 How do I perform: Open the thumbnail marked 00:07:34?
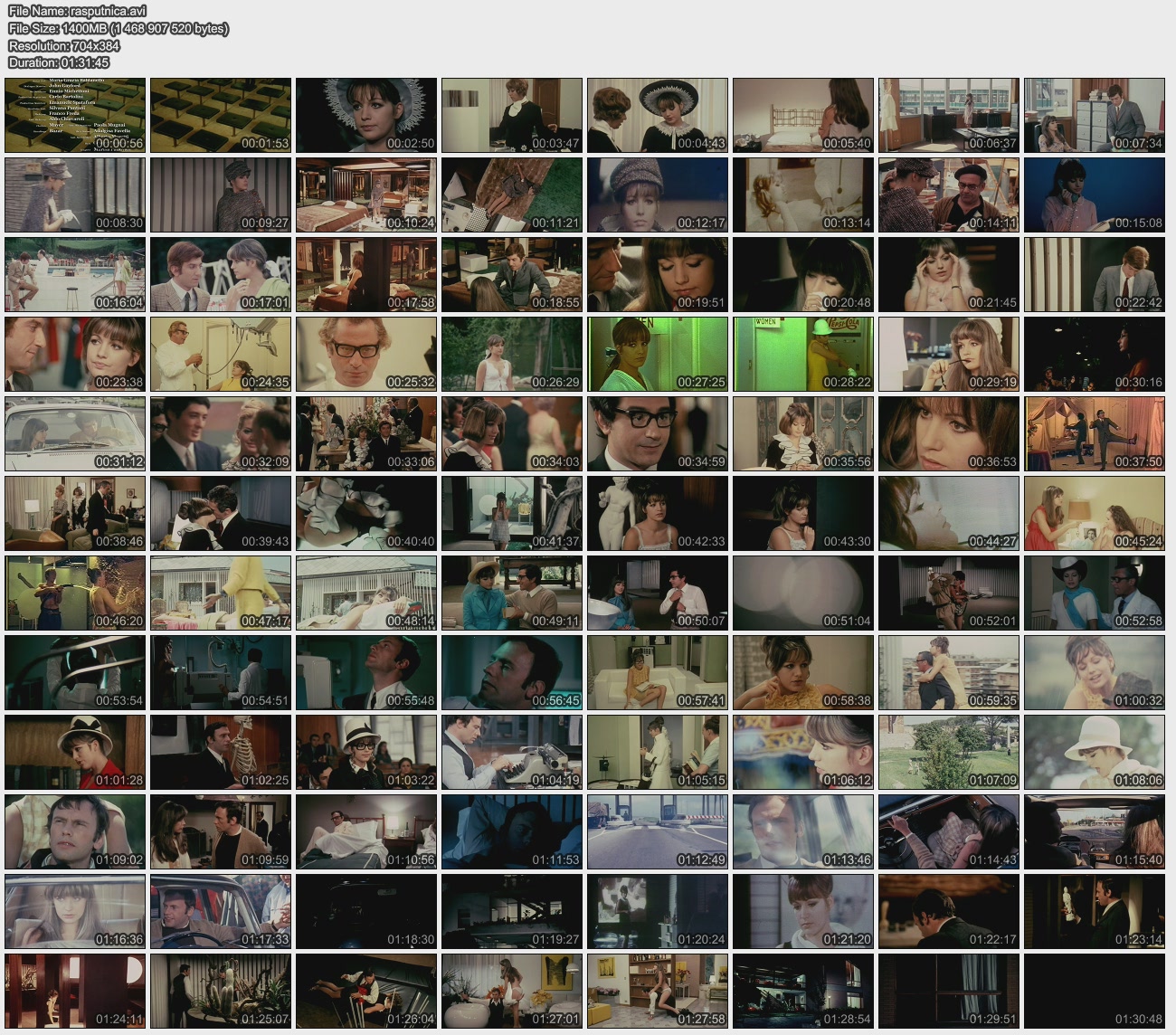(x=1094, y=115)
